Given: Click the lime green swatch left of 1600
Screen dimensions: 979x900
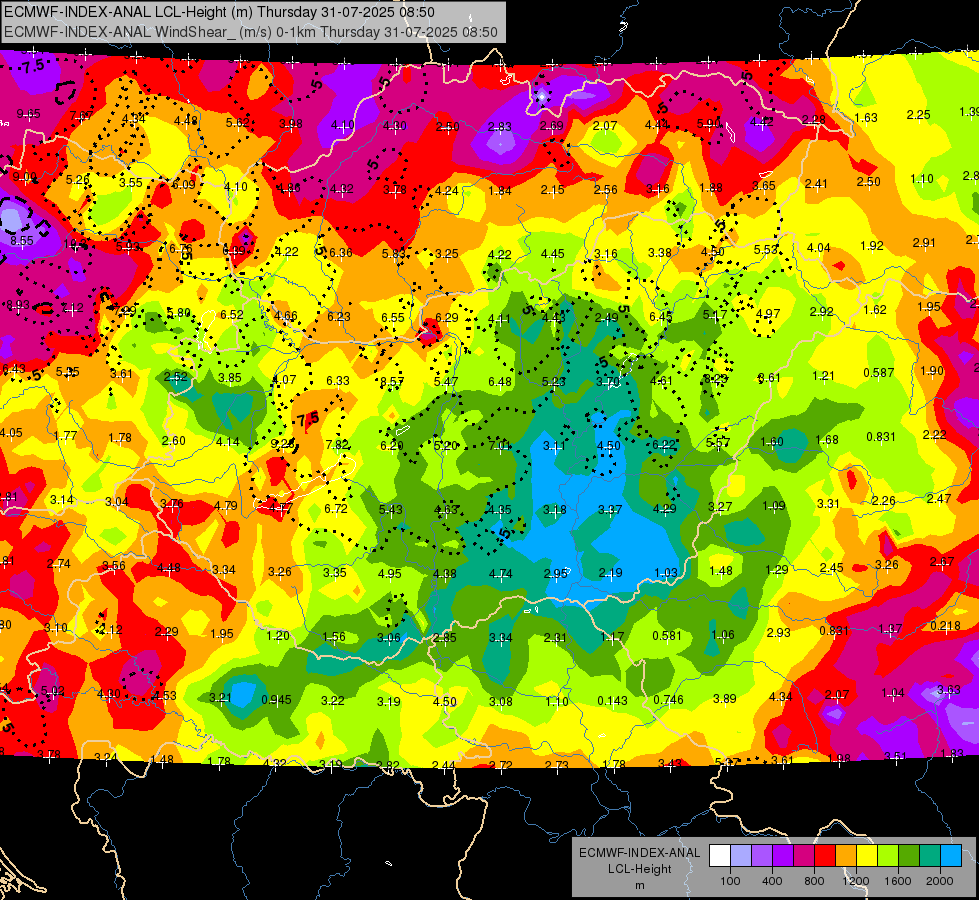Looking at the screenshot, I should [x=888, y=855].
